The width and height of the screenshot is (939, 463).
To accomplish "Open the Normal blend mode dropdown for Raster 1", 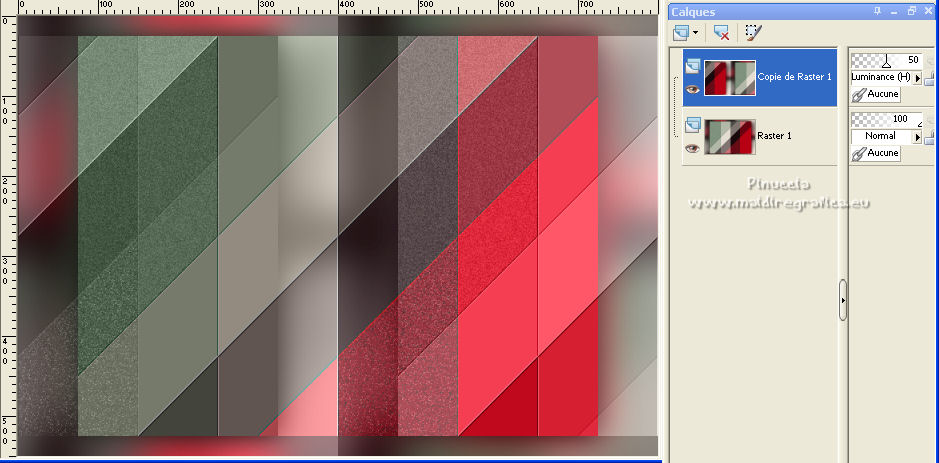I will coord(917,137).
